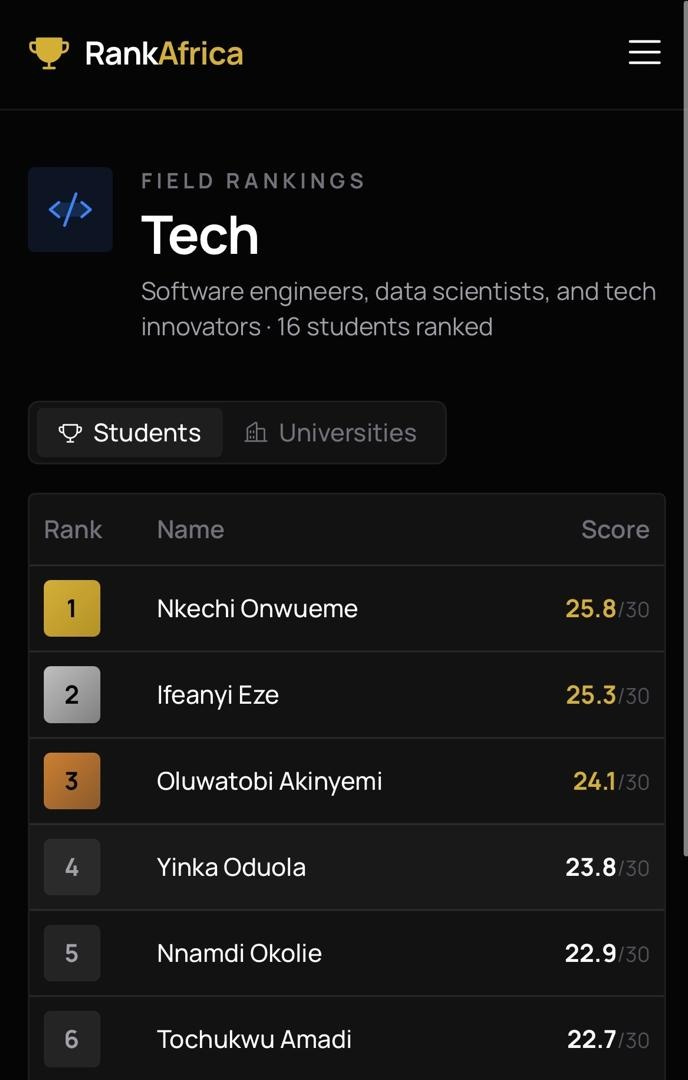Click the RankAfrica trophy logo icon

point(49,53)
